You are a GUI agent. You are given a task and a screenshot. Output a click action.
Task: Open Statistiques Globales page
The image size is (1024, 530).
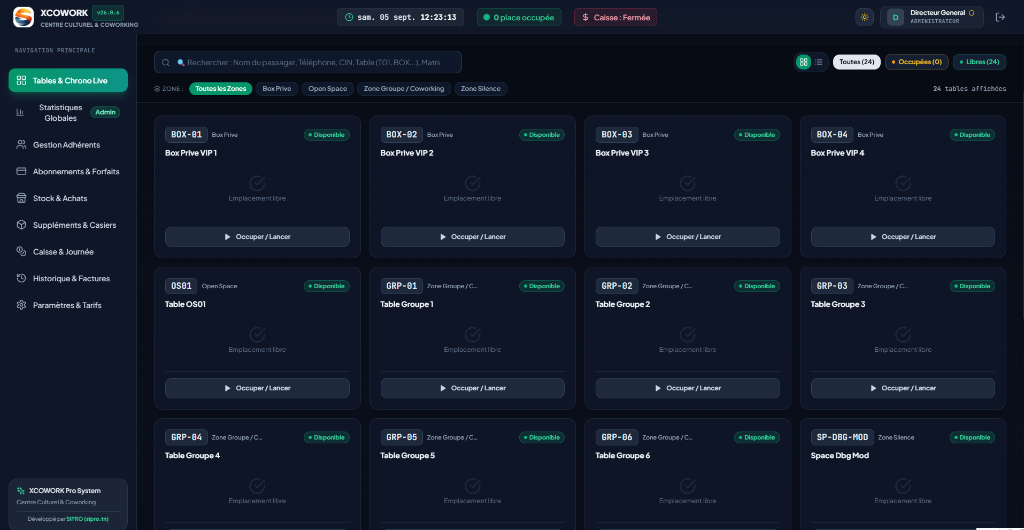pyautogui.click(x=68, y=112)
